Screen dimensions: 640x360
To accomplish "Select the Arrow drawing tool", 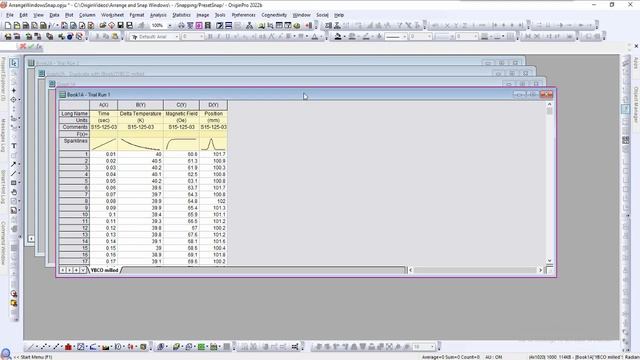I will pyautogui.click(x=13, y=164).
